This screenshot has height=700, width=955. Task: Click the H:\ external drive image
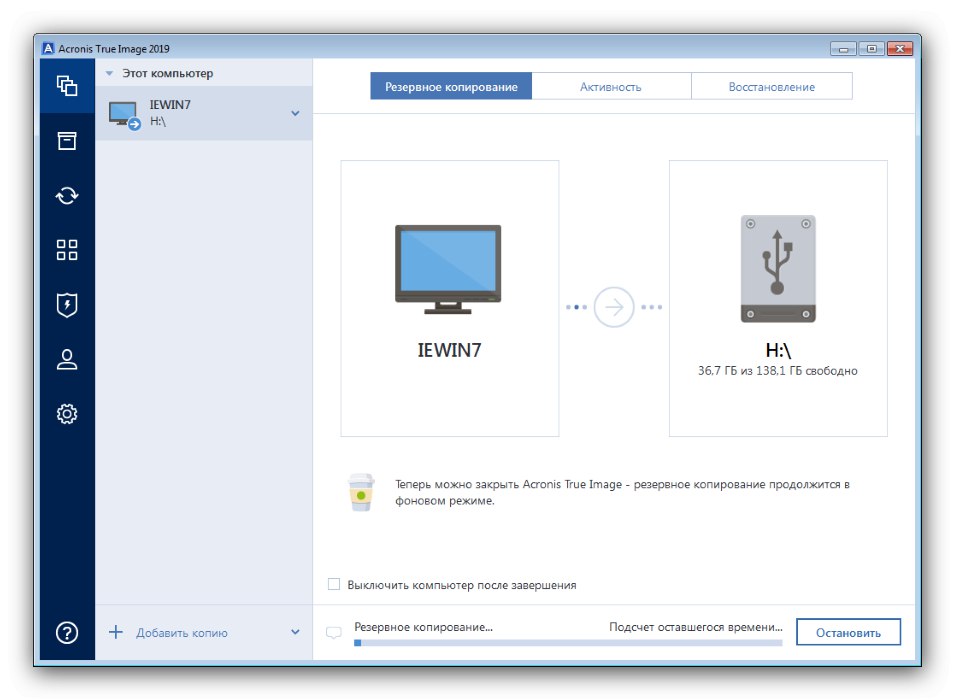click(778, 265)
